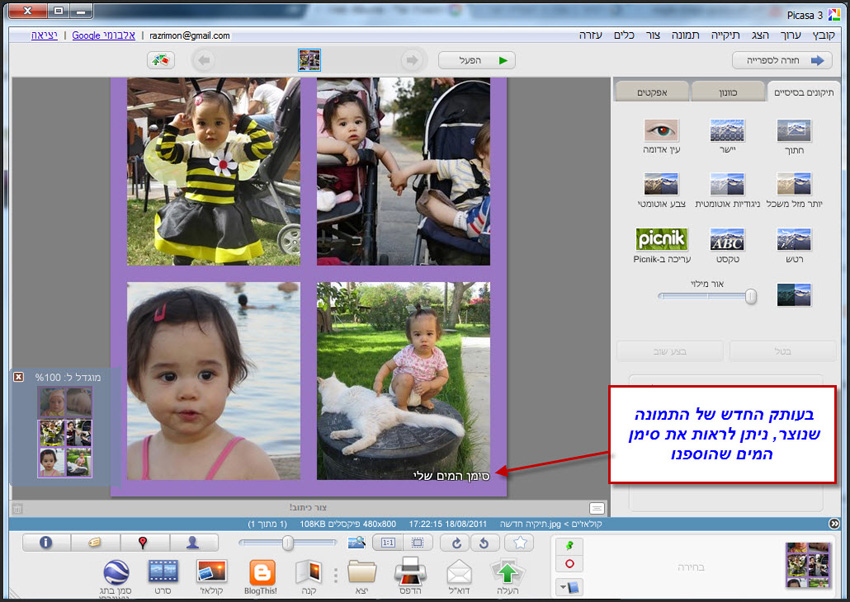Click the Upload (העלה) green arrow icon
This screenshot has height=602, width=850.
tap(507, 572)
